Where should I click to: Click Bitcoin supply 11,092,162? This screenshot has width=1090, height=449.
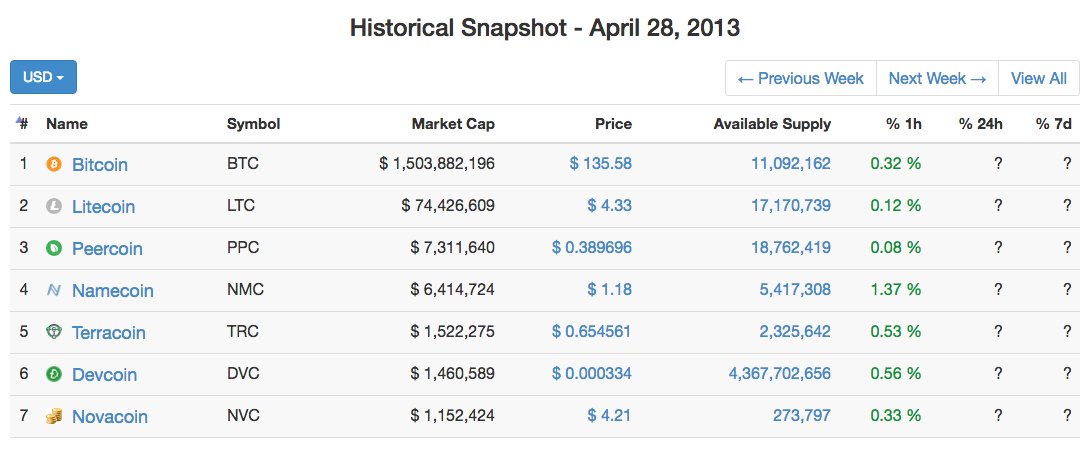[x=791, y=163]
